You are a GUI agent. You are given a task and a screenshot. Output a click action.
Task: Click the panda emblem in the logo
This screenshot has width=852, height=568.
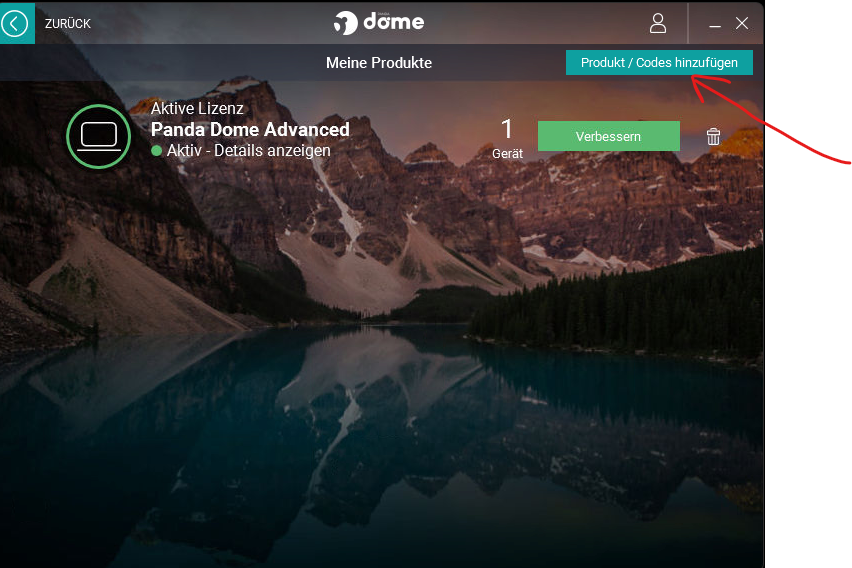click(346, 23)
